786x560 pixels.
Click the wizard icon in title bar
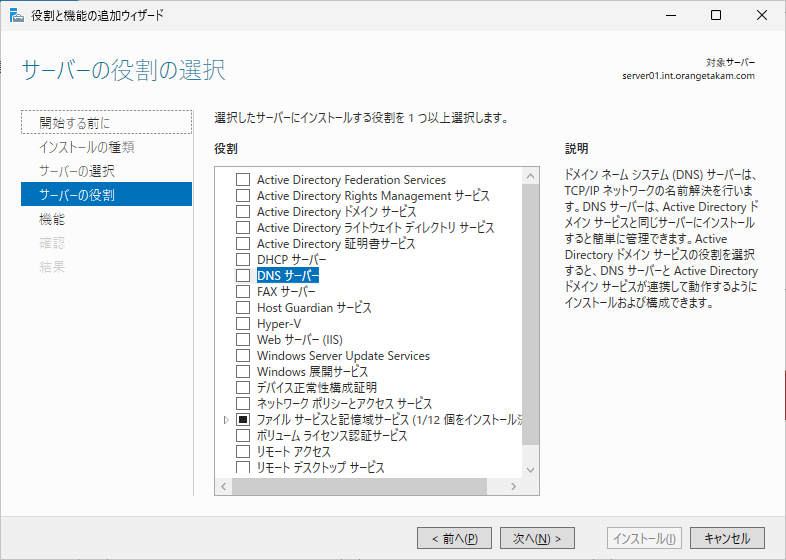click(17, 16)
